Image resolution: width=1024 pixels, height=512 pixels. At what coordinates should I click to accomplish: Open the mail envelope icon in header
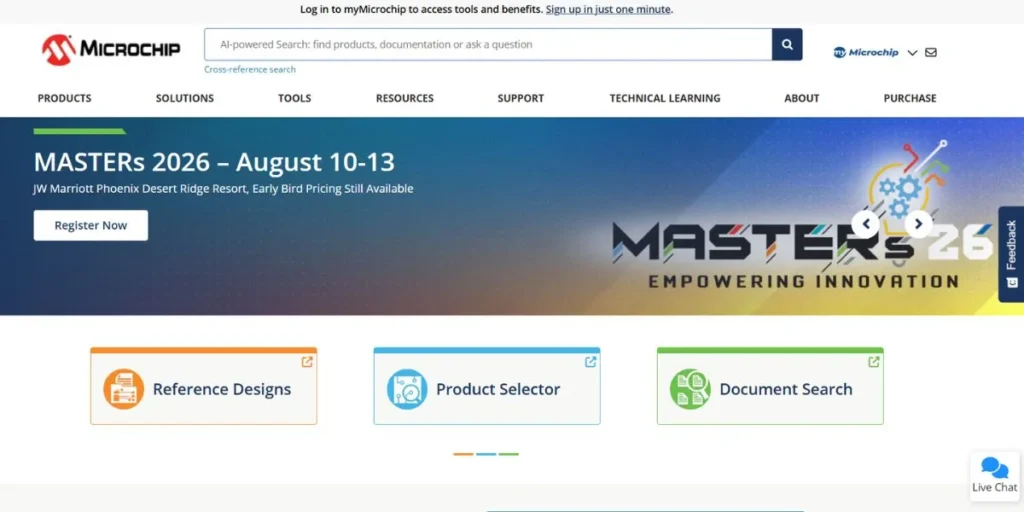pyautogui.click(x=931, y=52)
